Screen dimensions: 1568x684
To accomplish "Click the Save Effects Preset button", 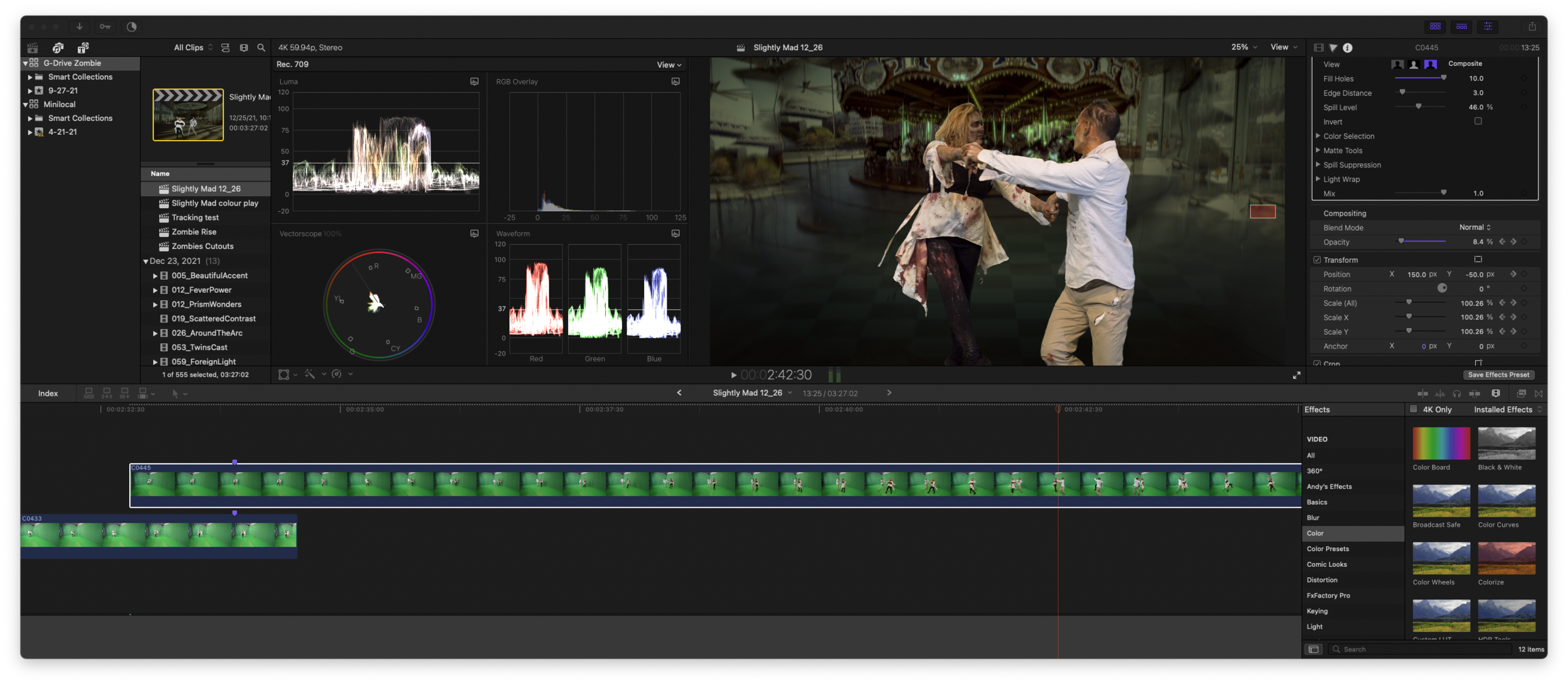I will click(x=1498, y=375).
